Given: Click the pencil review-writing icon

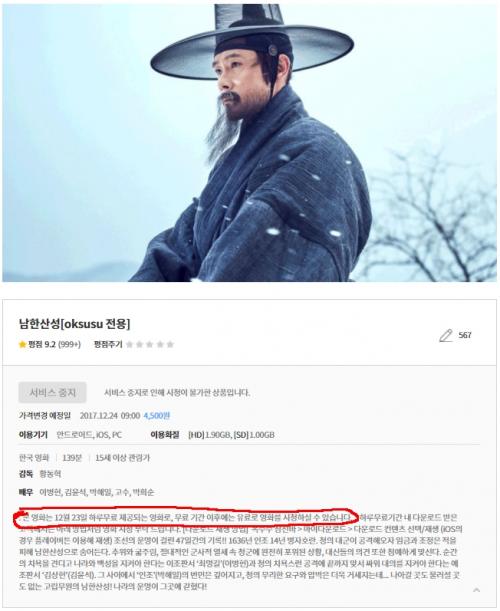Looking at the screenshot, I should point(446,335).
